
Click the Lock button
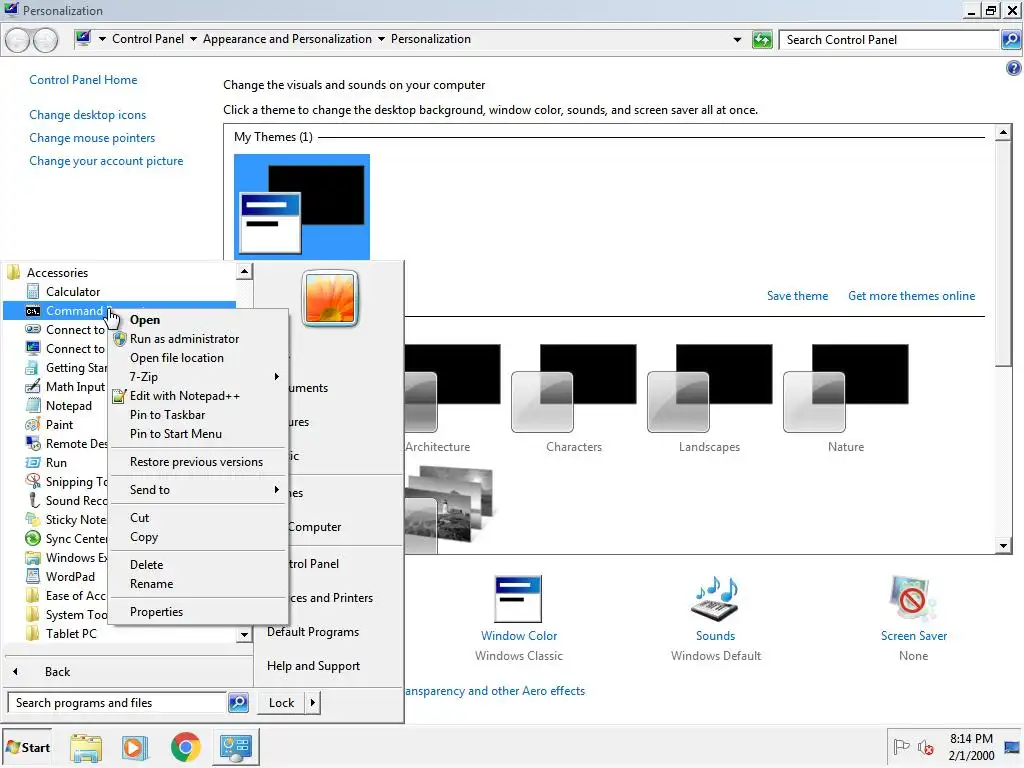pos(281,703)
